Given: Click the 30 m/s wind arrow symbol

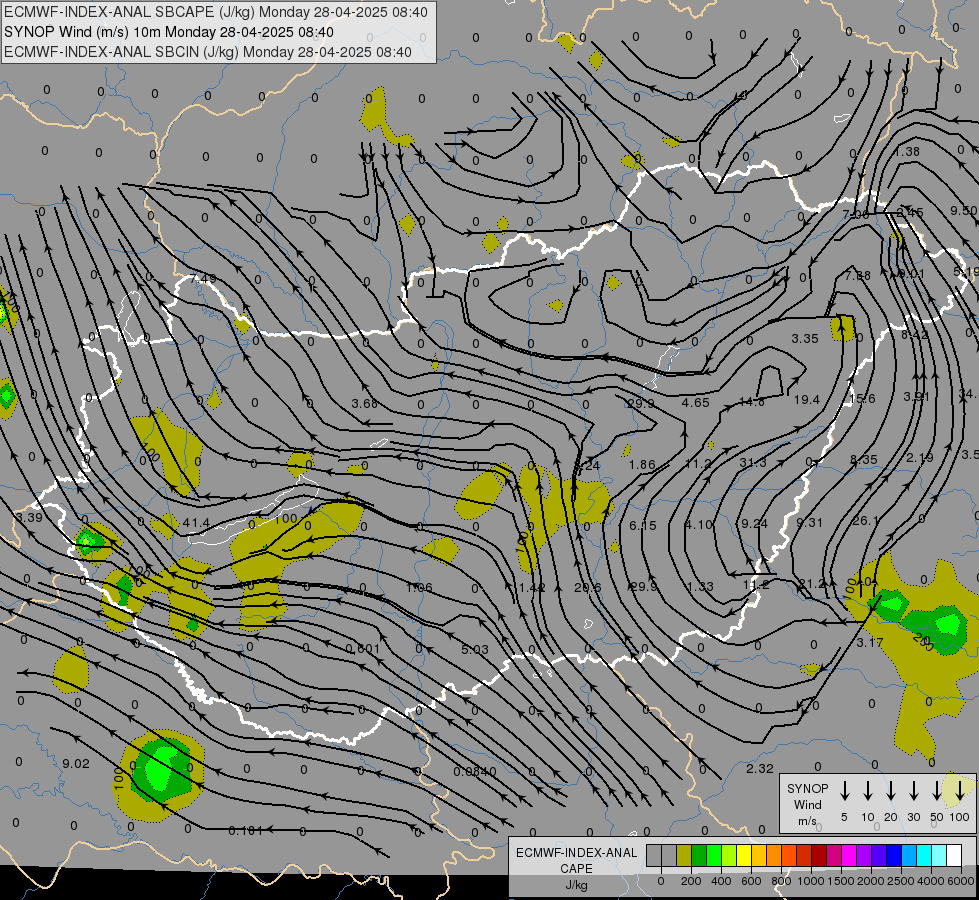Looking at the screenshot, I should pos(913,790).
